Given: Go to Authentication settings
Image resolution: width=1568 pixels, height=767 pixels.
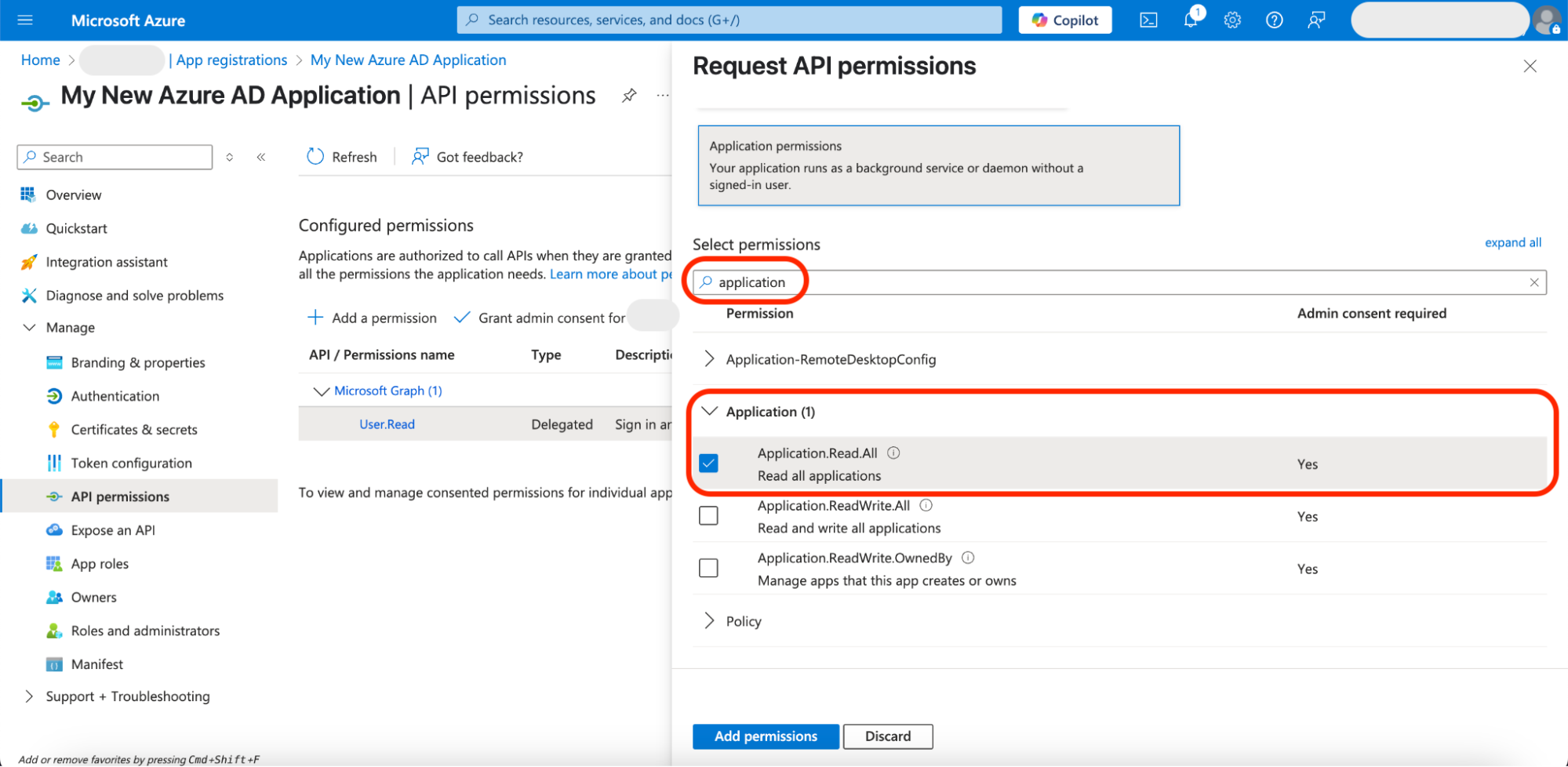Looking at the screenshot, I should (115, 396).
